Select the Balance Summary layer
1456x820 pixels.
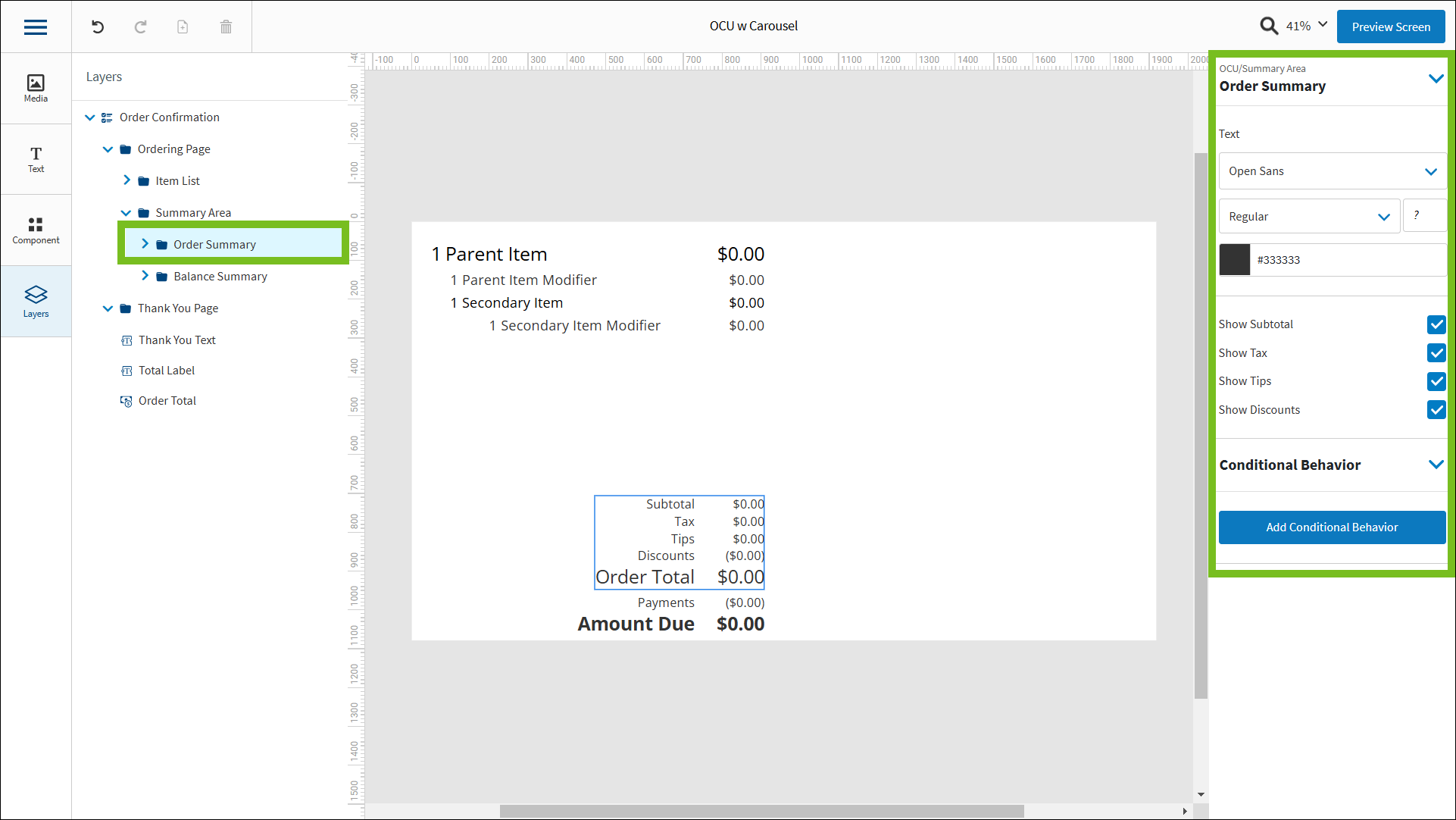220,277
